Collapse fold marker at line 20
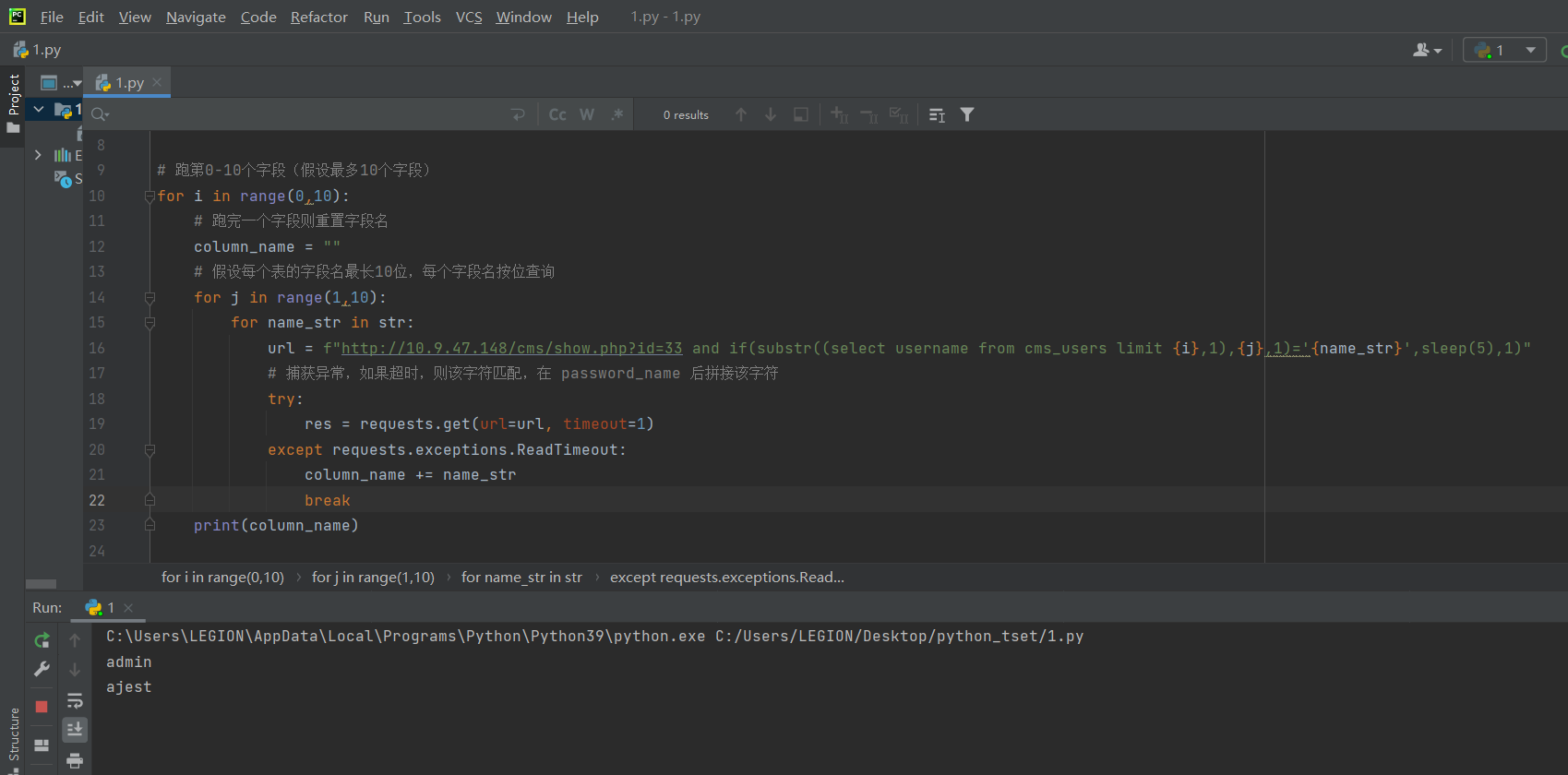 (x=150, y=450)
